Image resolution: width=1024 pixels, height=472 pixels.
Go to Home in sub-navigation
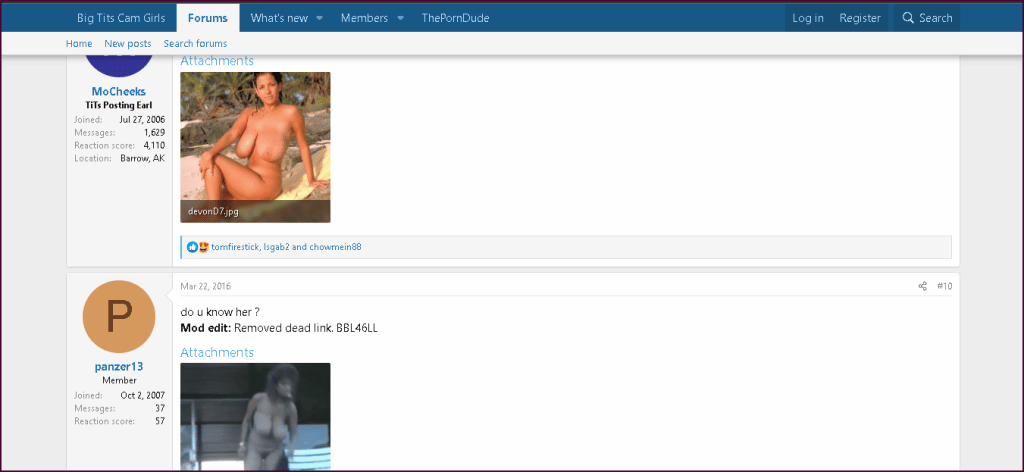(x=79, y=44)
